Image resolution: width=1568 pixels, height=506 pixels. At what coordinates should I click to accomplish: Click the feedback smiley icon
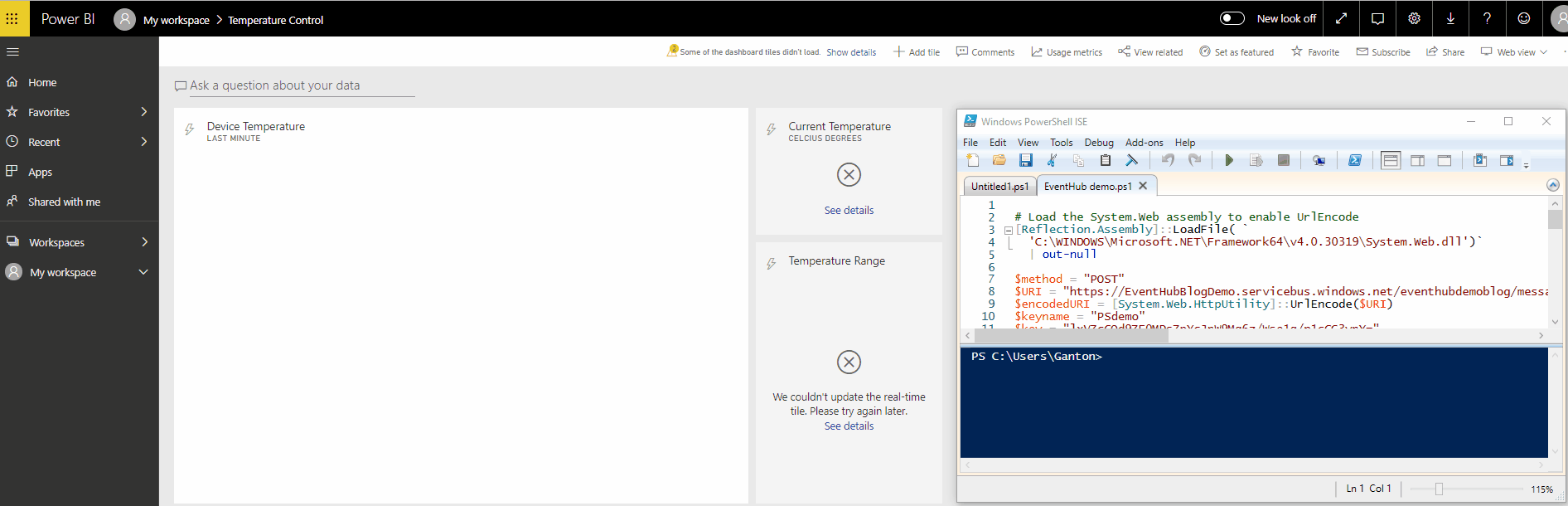point(1523,18)
